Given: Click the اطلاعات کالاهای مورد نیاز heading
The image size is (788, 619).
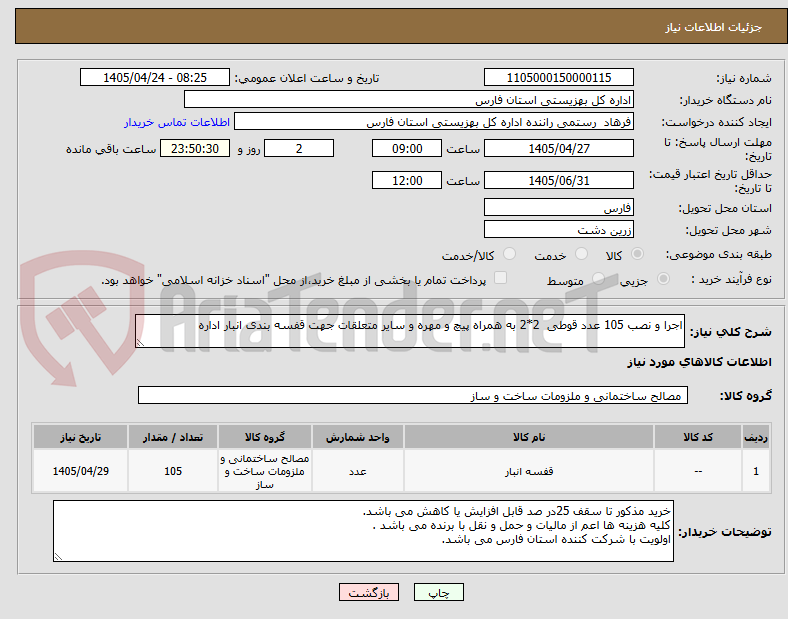Looking at the screenshot, I should tap(699, 362).
